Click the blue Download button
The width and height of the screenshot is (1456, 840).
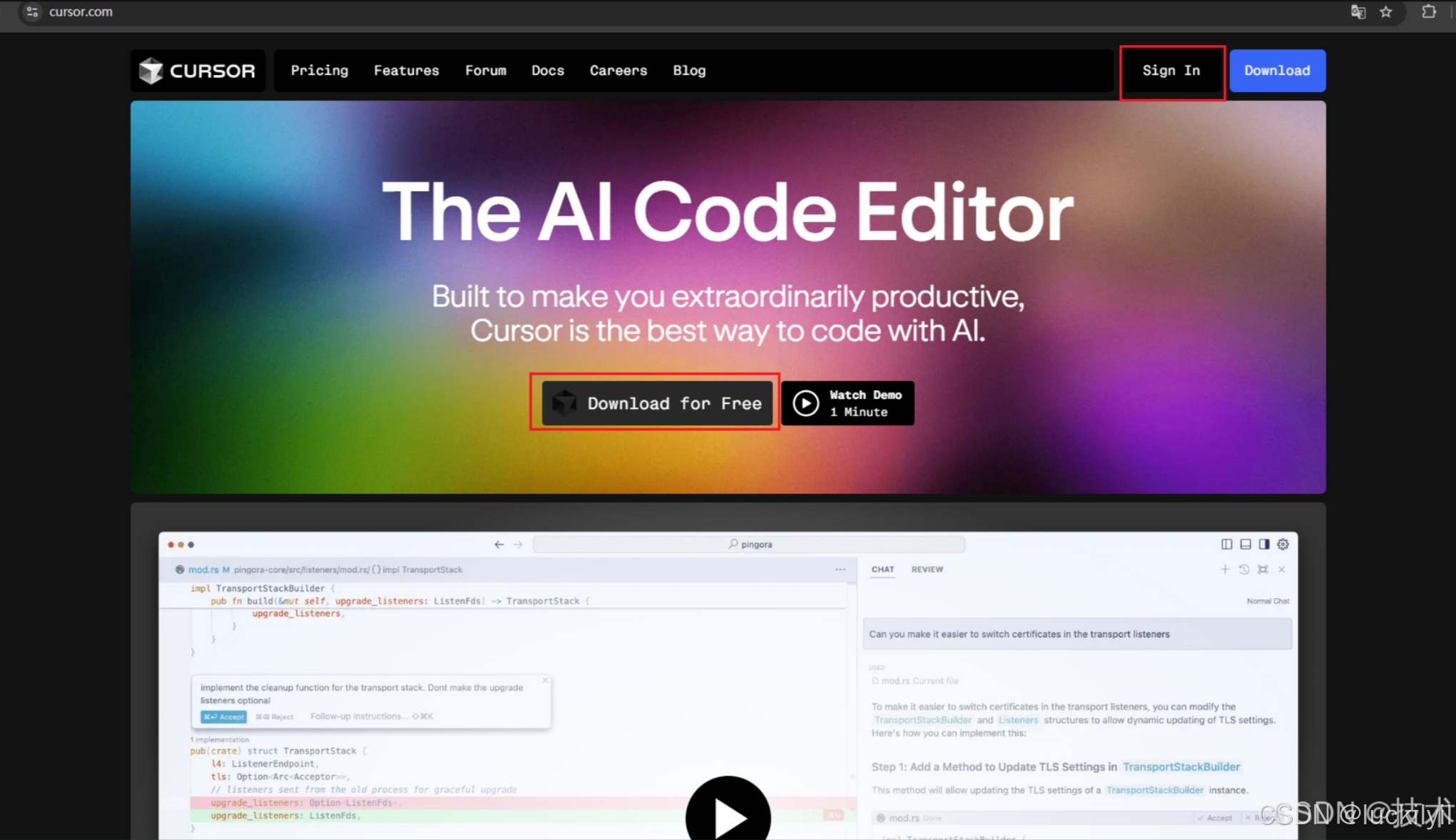(x=1277, y=71)
